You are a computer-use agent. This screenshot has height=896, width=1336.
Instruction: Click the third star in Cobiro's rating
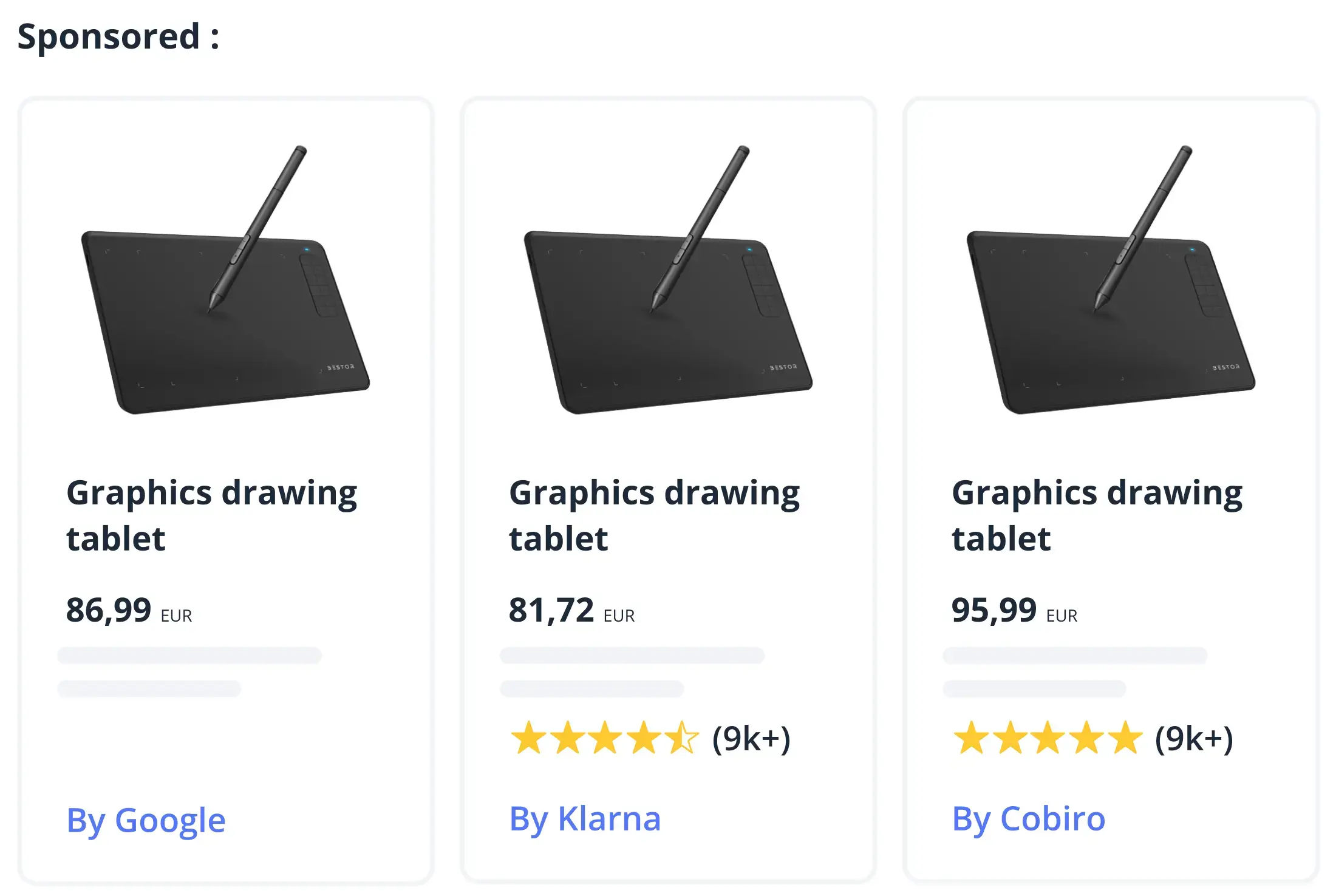pos(1048,738)
